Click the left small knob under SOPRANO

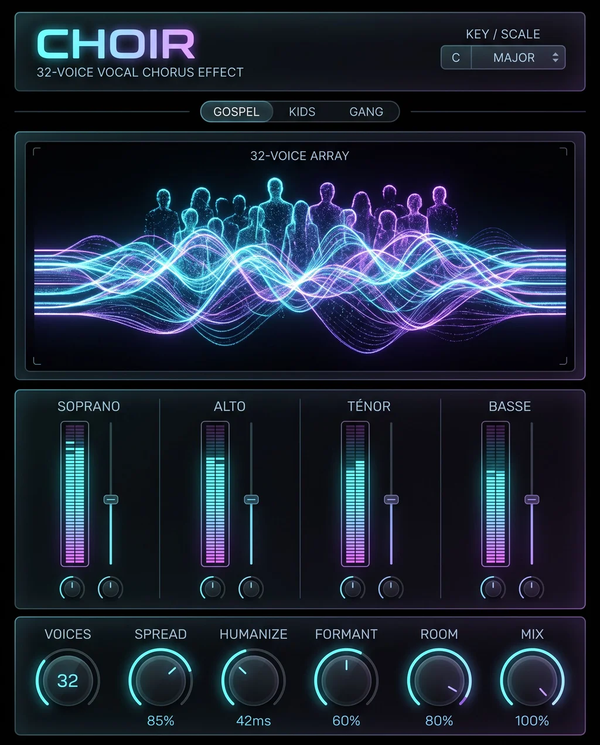(72, 589)
